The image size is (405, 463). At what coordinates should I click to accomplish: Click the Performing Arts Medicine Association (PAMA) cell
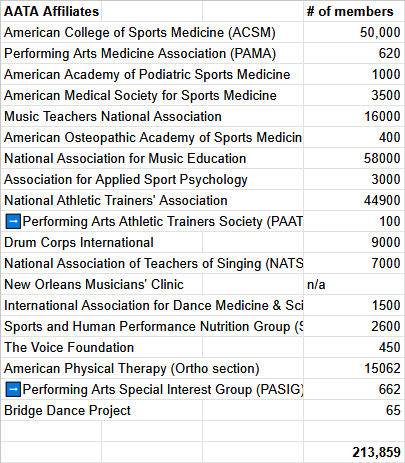pos(152,53)
